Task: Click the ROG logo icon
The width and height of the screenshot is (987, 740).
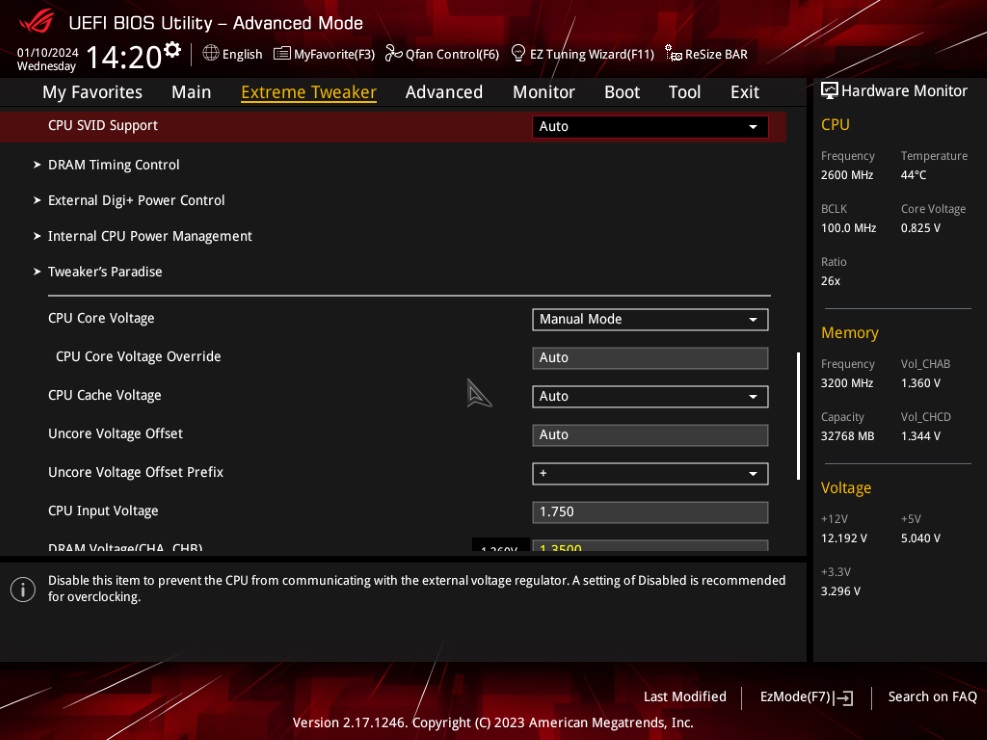Action: (x=36, y=22)
